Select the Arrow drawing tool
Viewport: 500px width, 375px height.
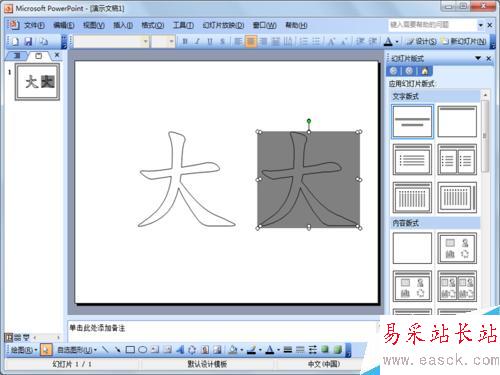(x=117, y=350)
